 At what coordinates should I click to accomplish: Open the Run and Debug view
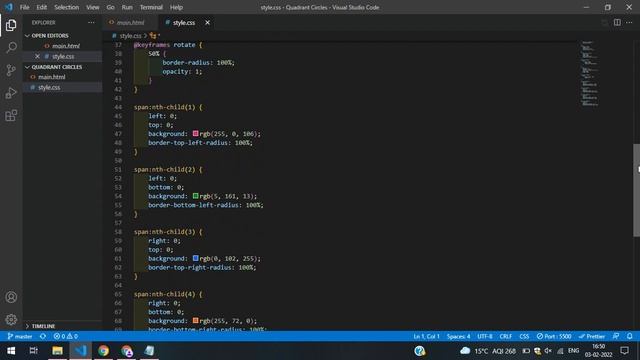(x=11, y=93)
